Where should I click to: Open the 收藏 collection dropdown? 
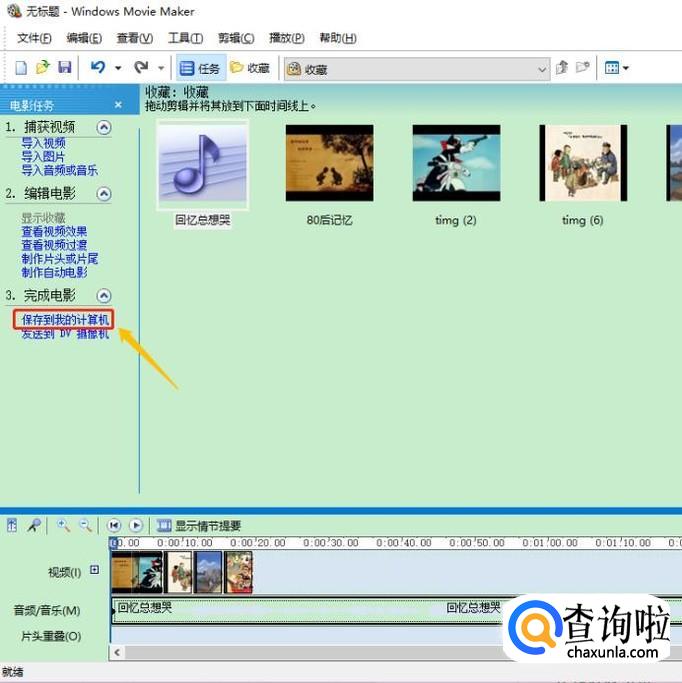tap(542, 69)
